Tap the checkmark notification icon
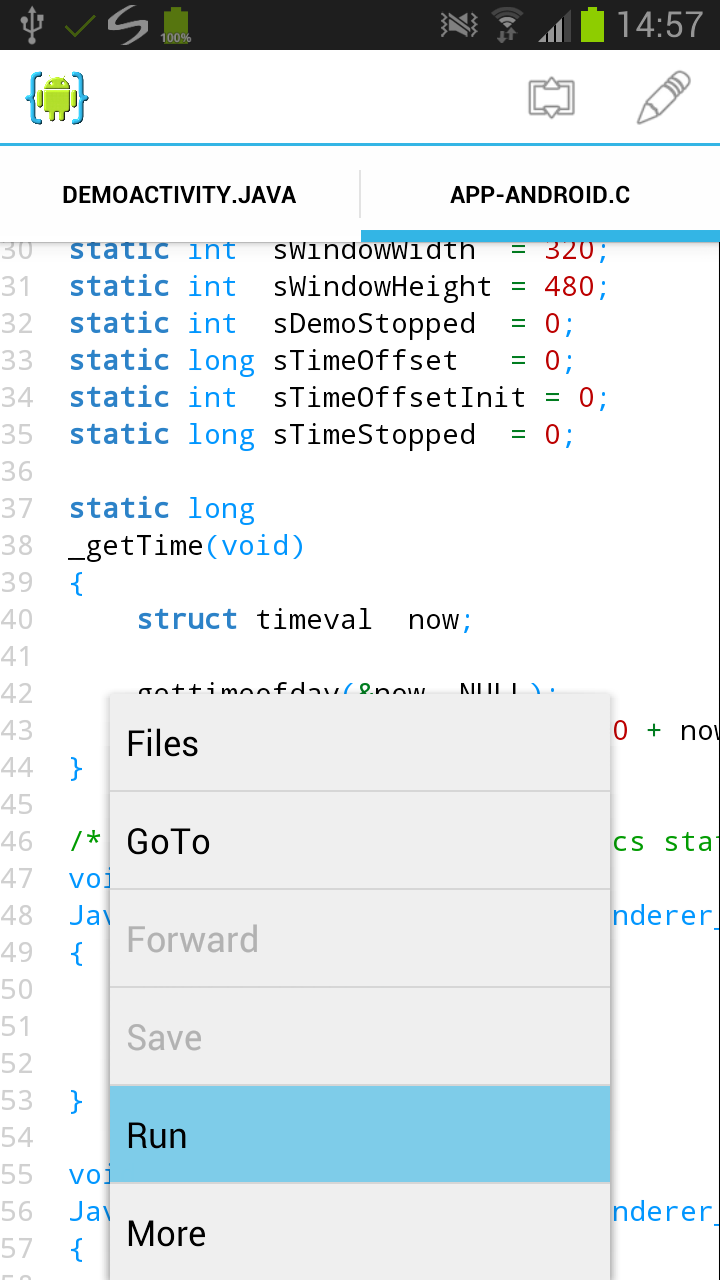 pos(80,26)
